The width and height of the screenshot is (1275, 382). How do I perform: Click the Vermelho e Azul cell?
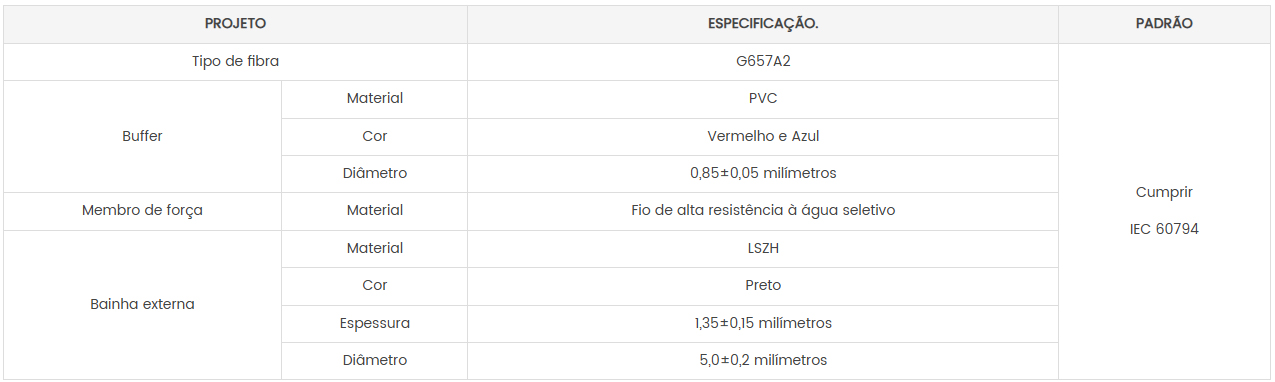763,137
